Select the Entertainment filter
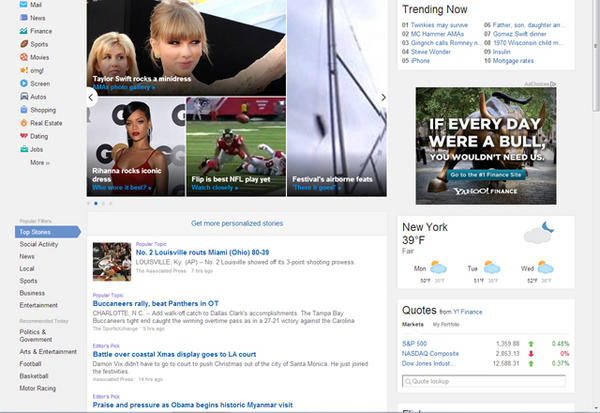600x413 pixels. [x=38, y=305]
